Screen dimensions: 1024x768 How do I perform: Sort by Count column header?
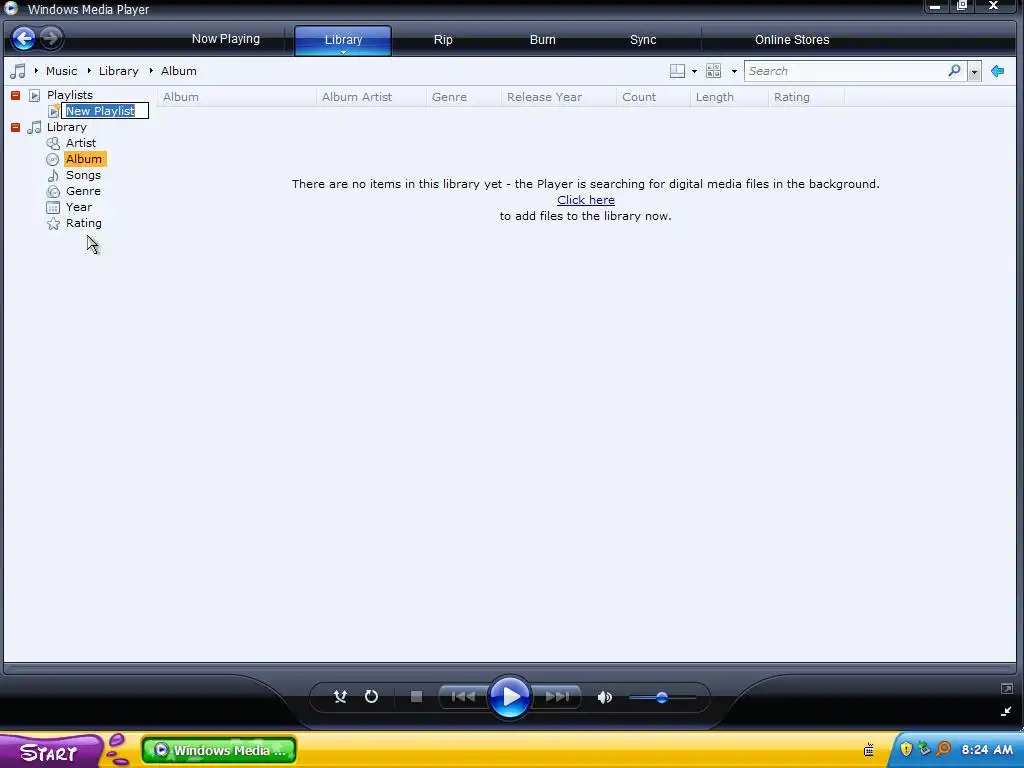[639, 97]
